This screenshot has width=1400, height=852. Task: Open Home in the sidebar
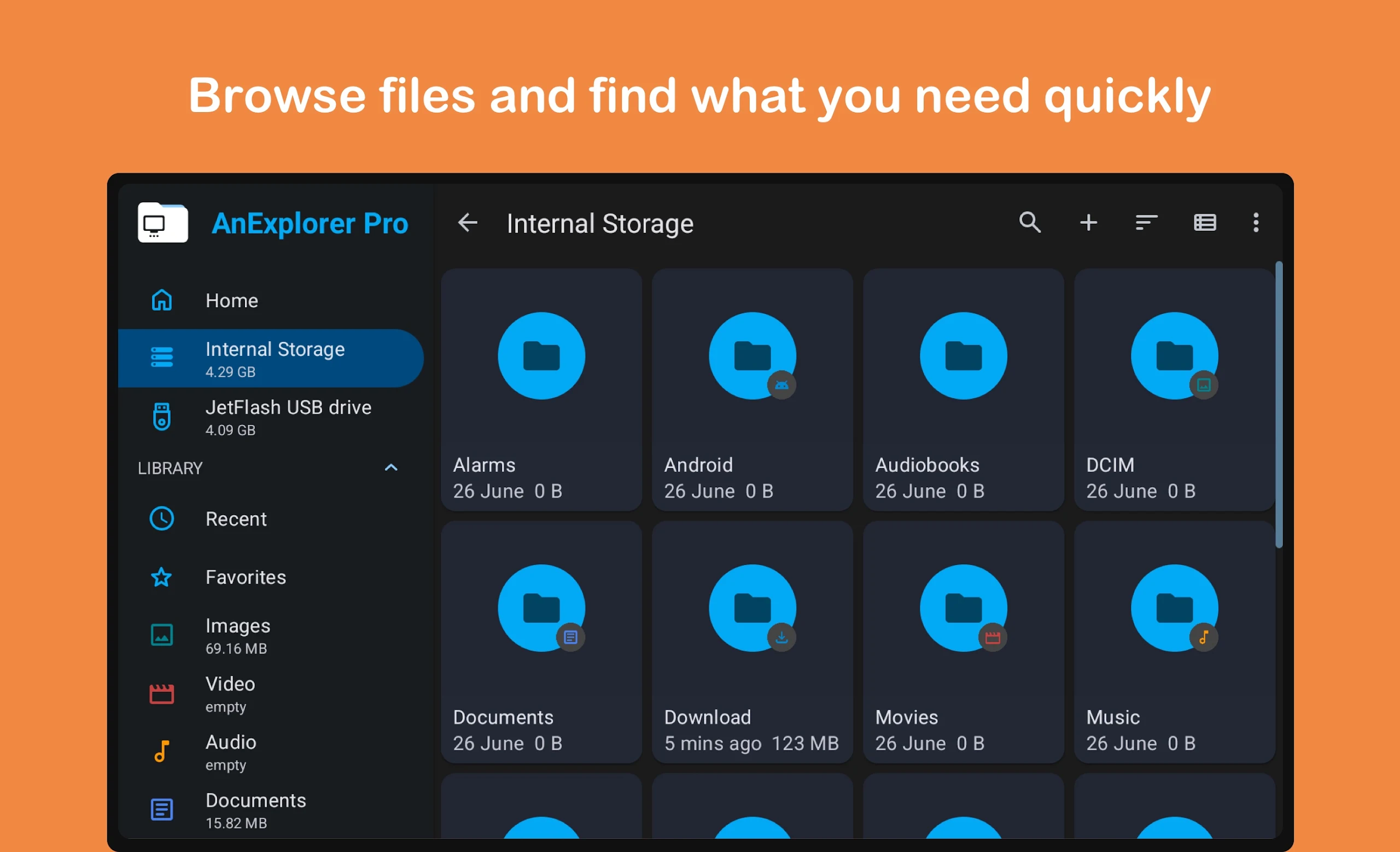point(271,300)
